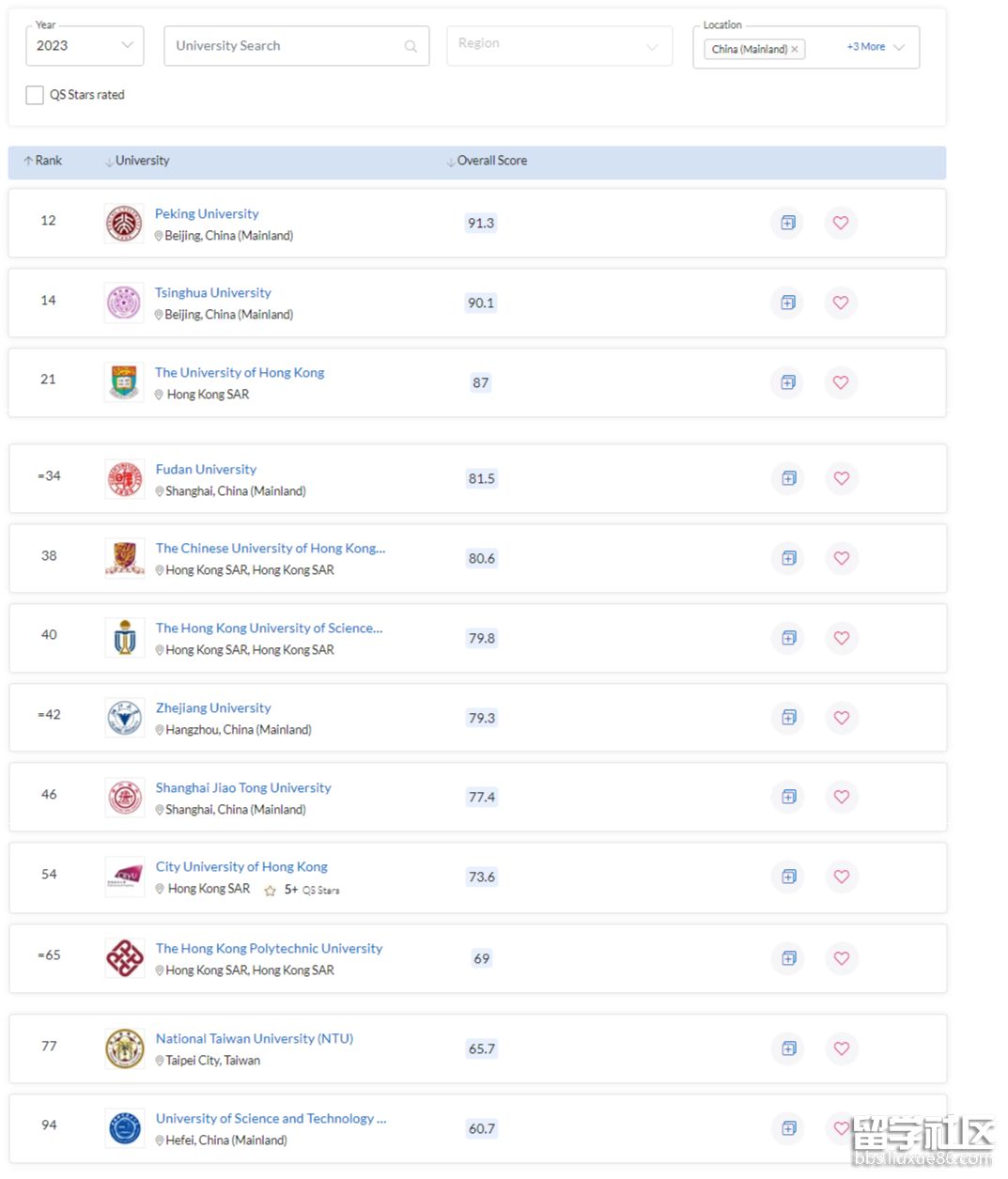
Task: Add Hong Kong University of Science to compare
Action: point(789,638)
